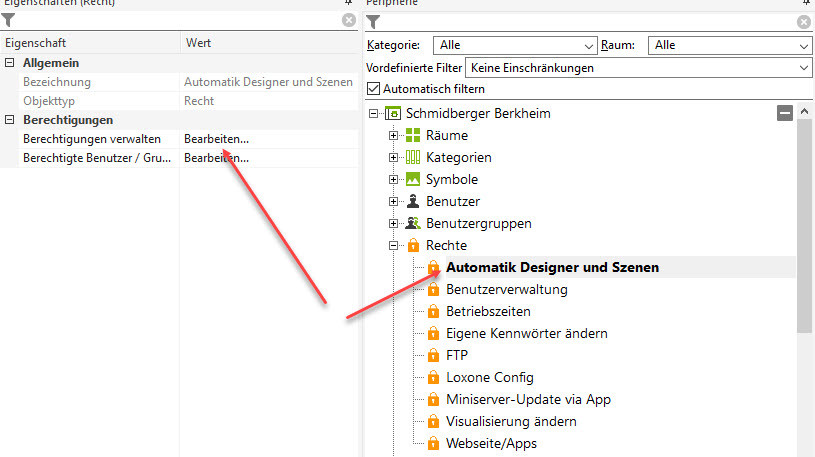Open the Raum dropdown
The image size is (815, 457).
point(730,45)
